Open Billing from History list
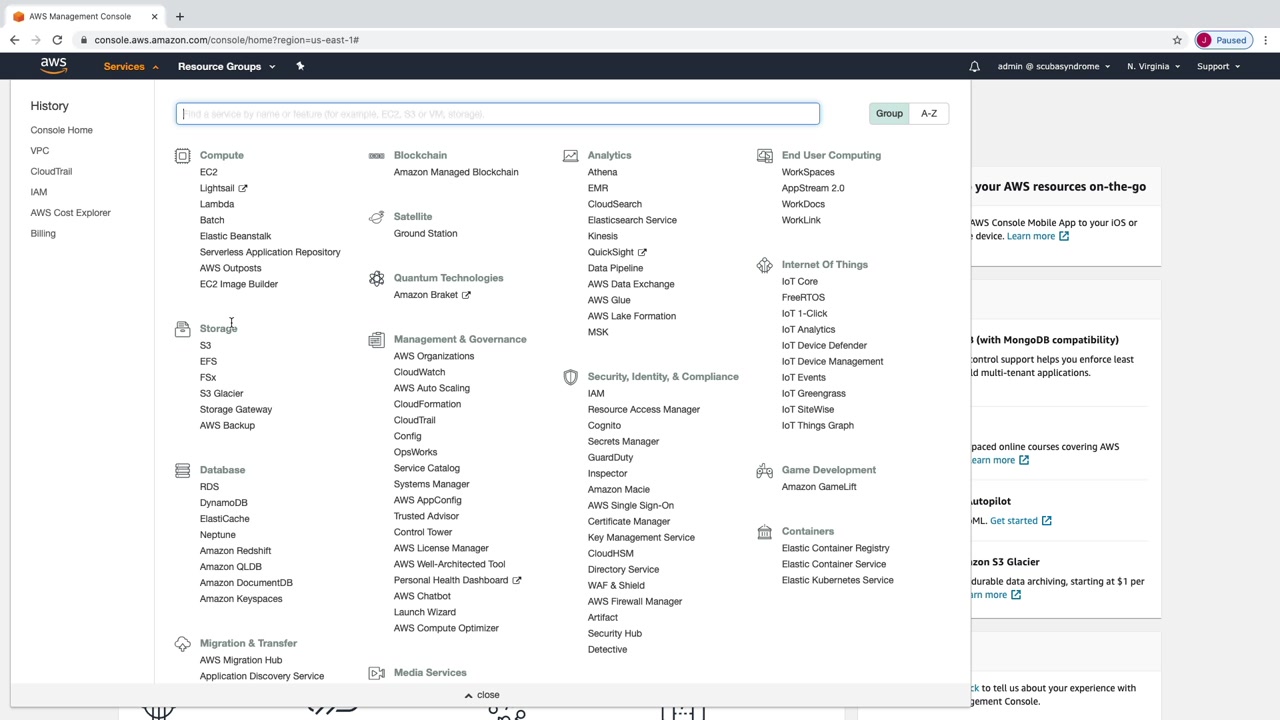 coord(43,233)
